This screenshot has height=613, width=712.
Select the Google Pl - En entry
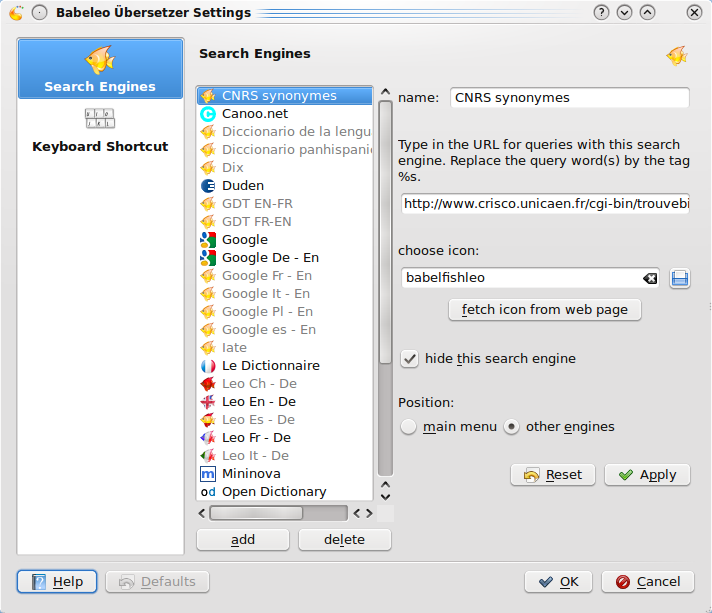pyautogui.click(x=285, y=312)
